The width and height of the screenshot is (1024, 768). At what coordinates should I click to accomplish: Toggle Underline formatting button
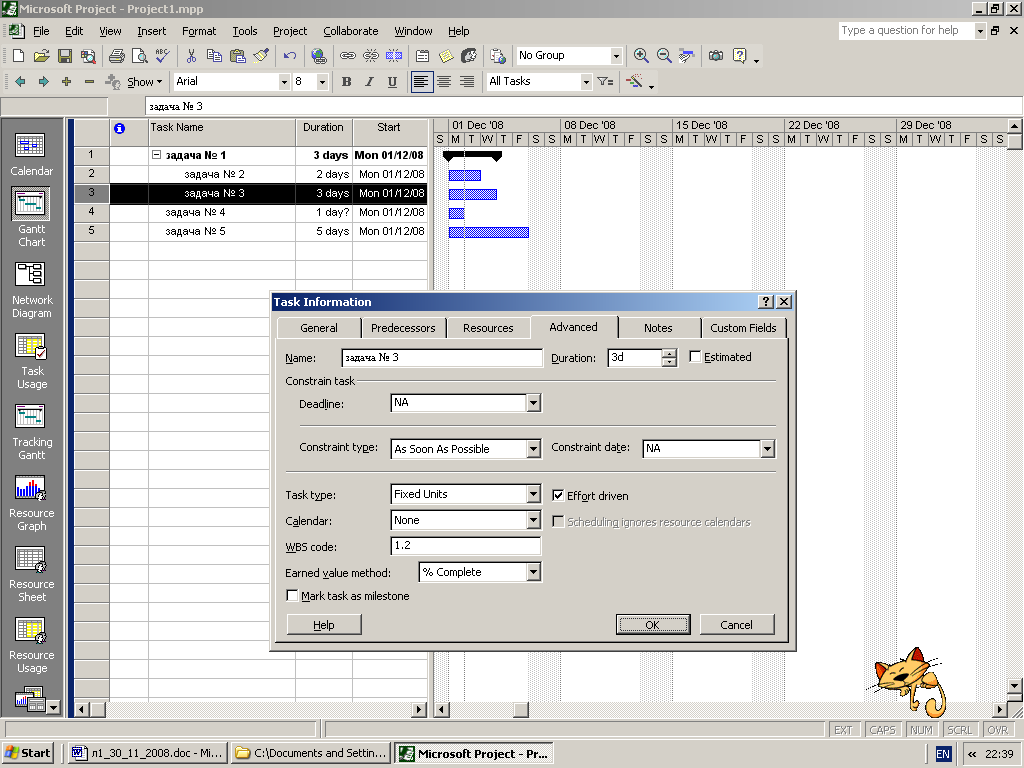tap(392, 82)
